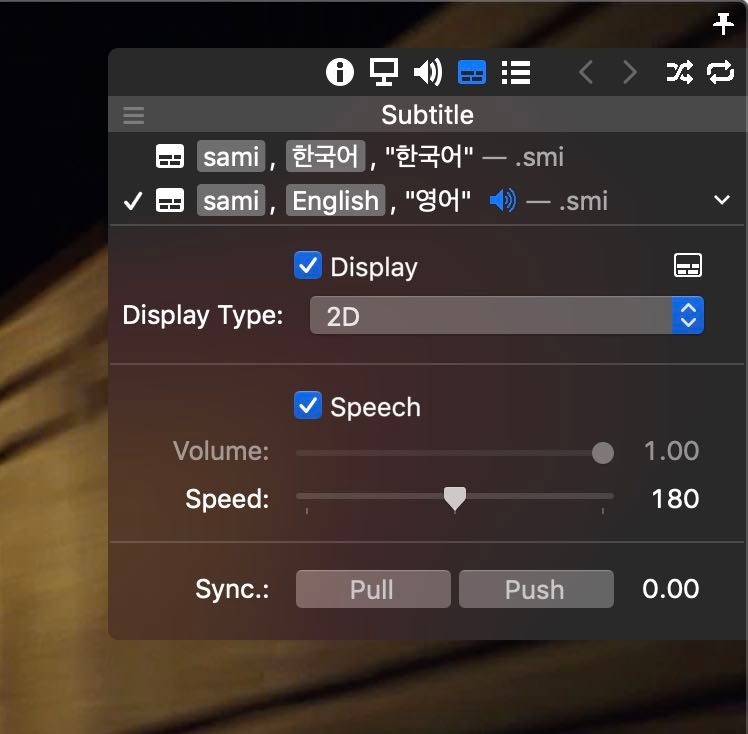Toggle the Display checkbox
This screenshot has height=734, width=748.
tap(308, 265)
